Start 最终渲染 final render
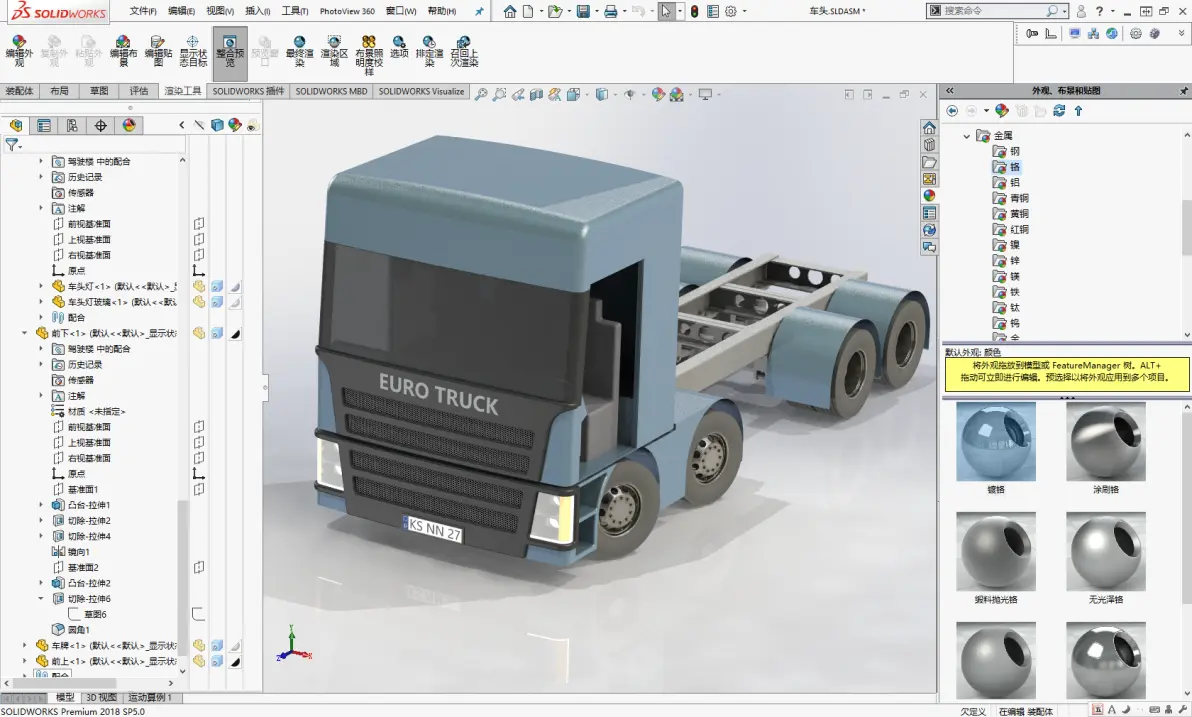Image resolution: width=1192 pixels, height=717 pixels. (299, 51)
